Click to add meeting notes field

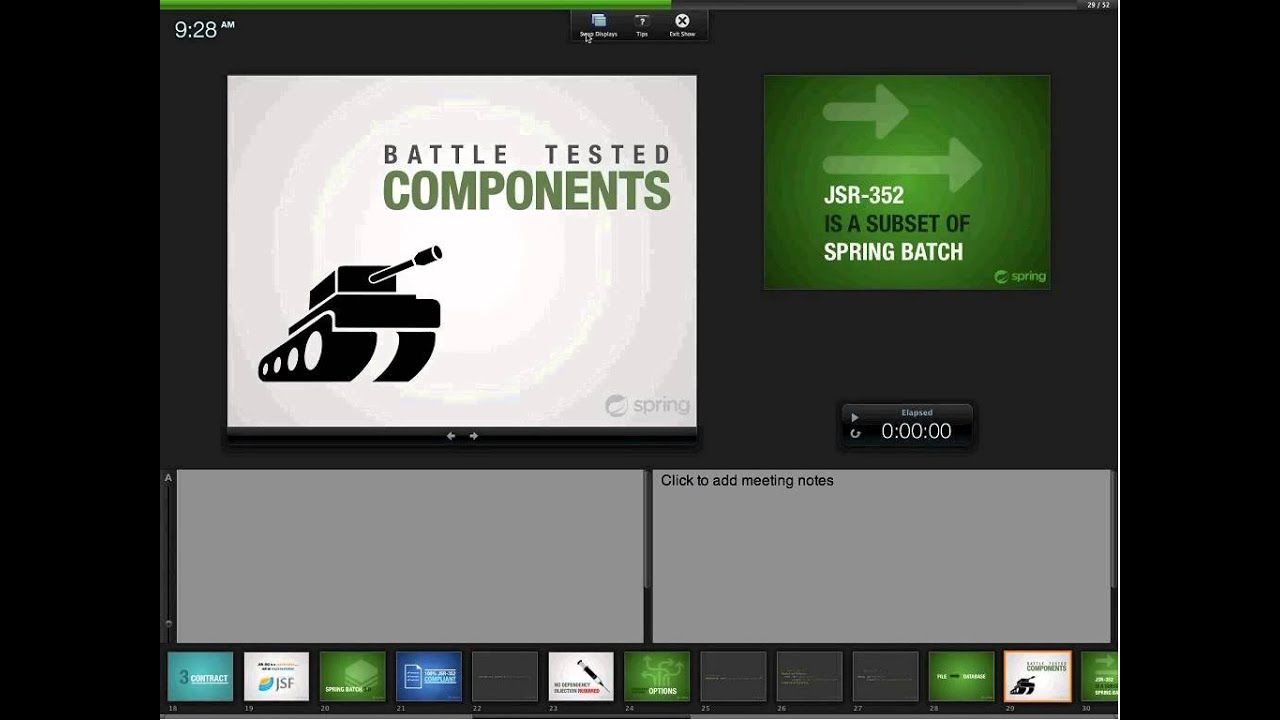pos(881,556)
